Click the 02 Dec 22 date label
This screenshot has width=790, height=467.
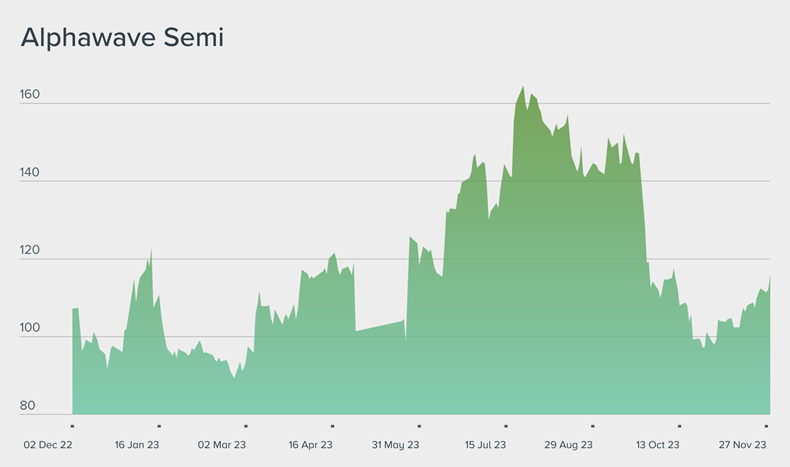(x=48, y=445)
